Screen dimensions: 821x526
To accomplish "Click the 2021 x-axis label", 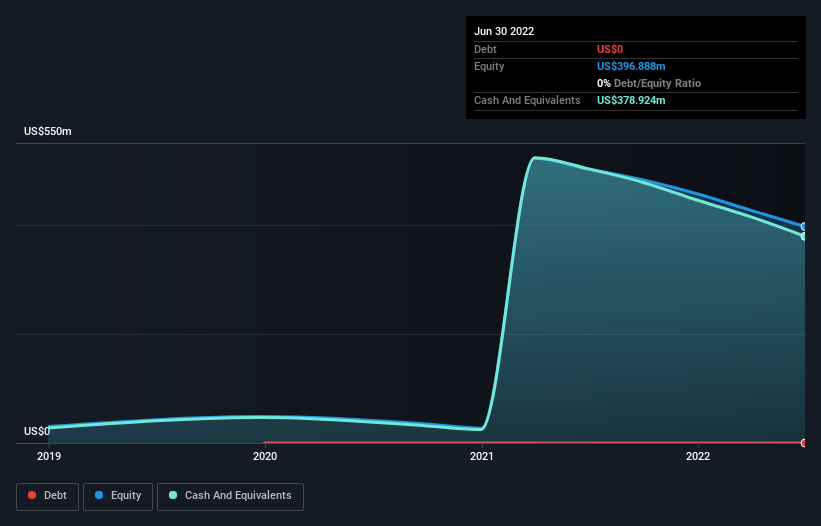I will coord(482,456).
